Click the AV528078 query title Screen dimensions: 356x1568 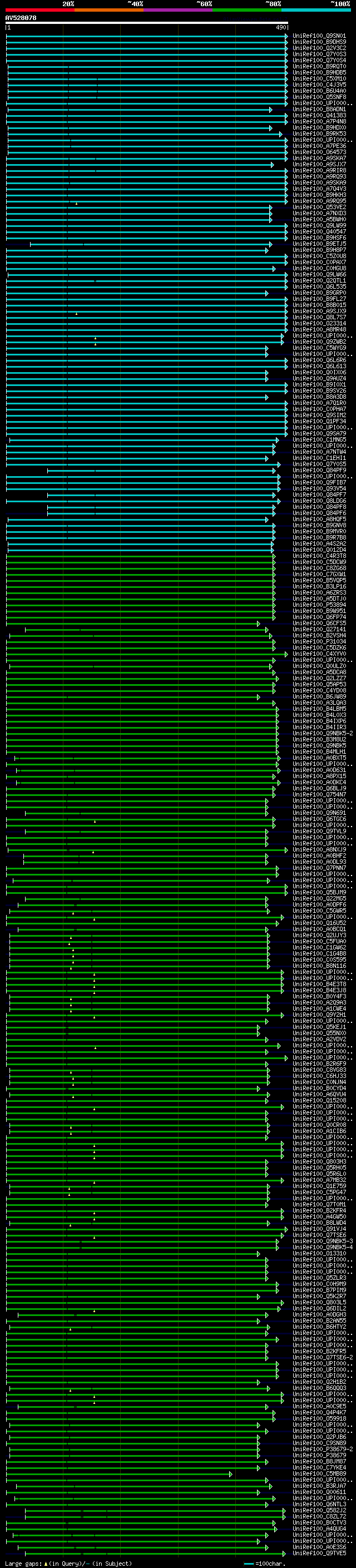21,18
